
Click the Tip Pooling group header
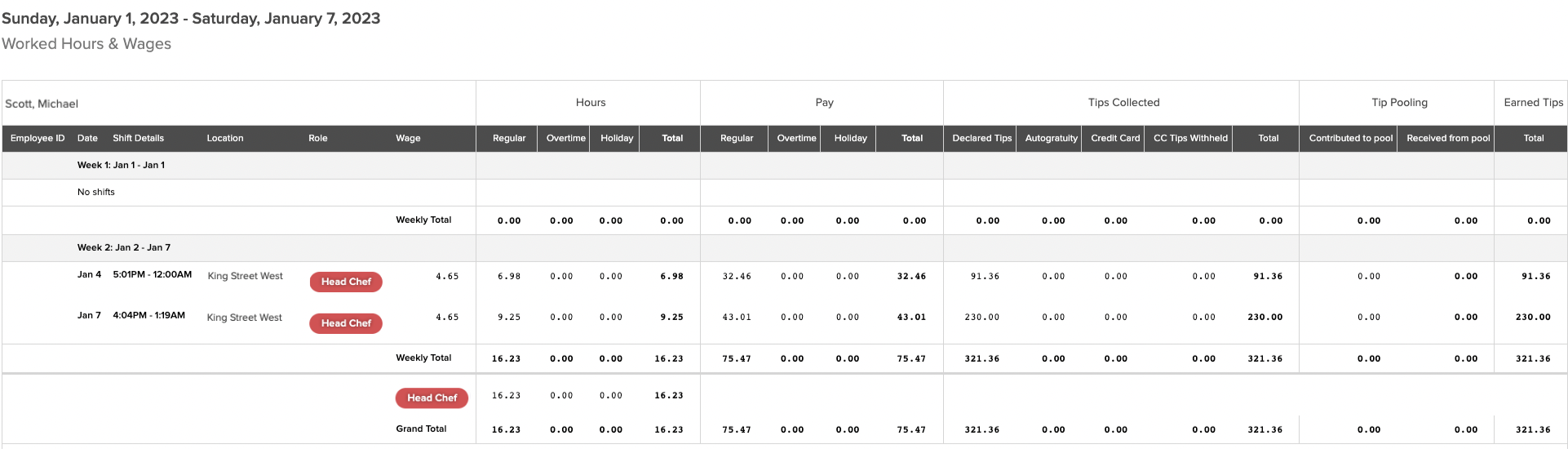(x=1399, y=103)
